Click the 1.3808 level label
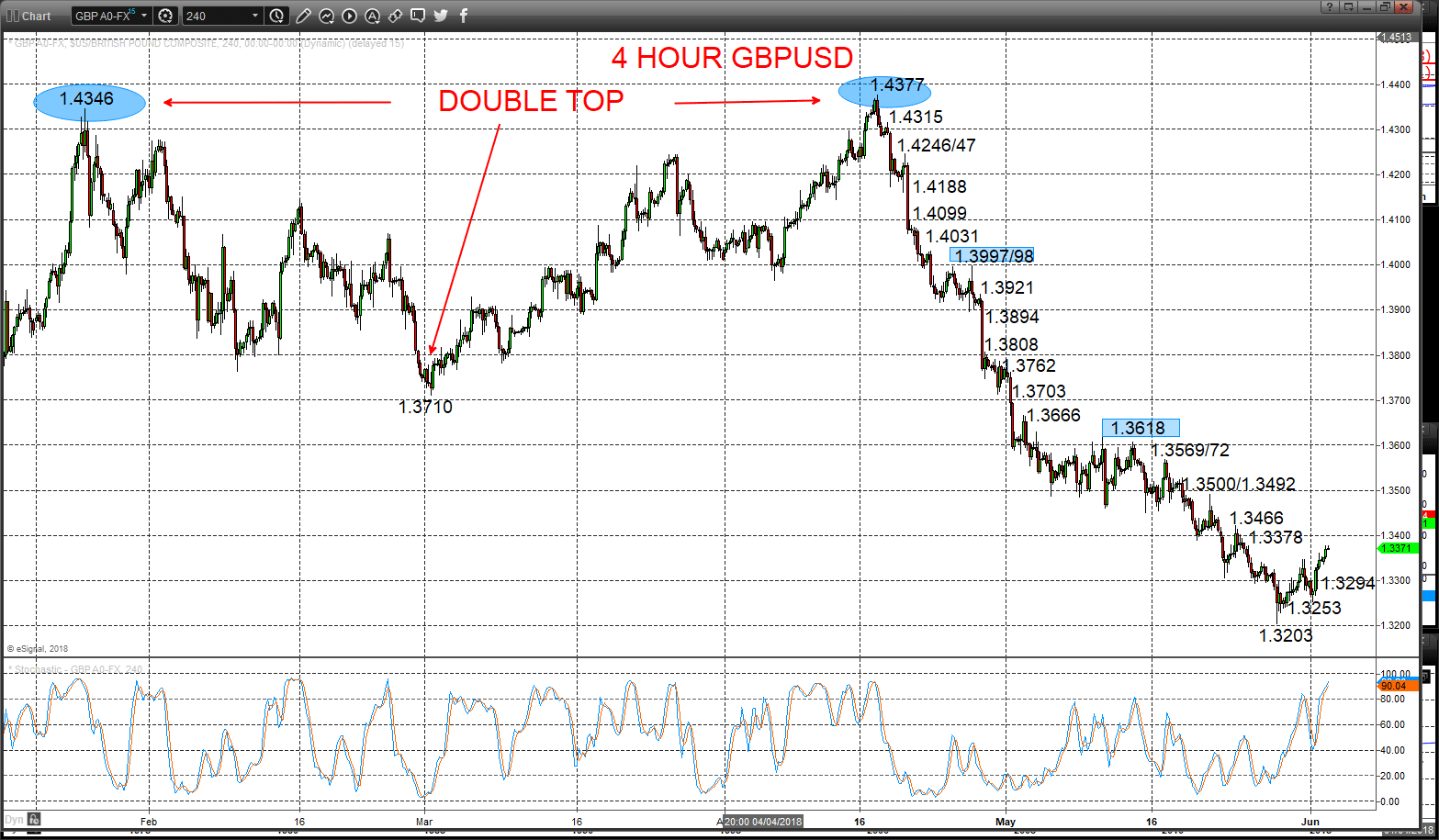 point(1011,344)
